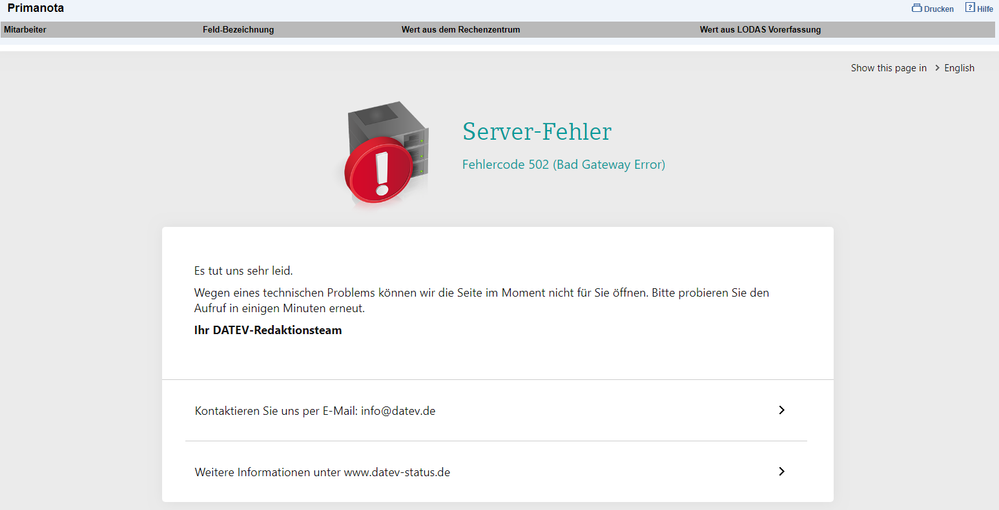Select the Mitarbeiter column header
Screen dimensions: 999x510
pos(25,29)
